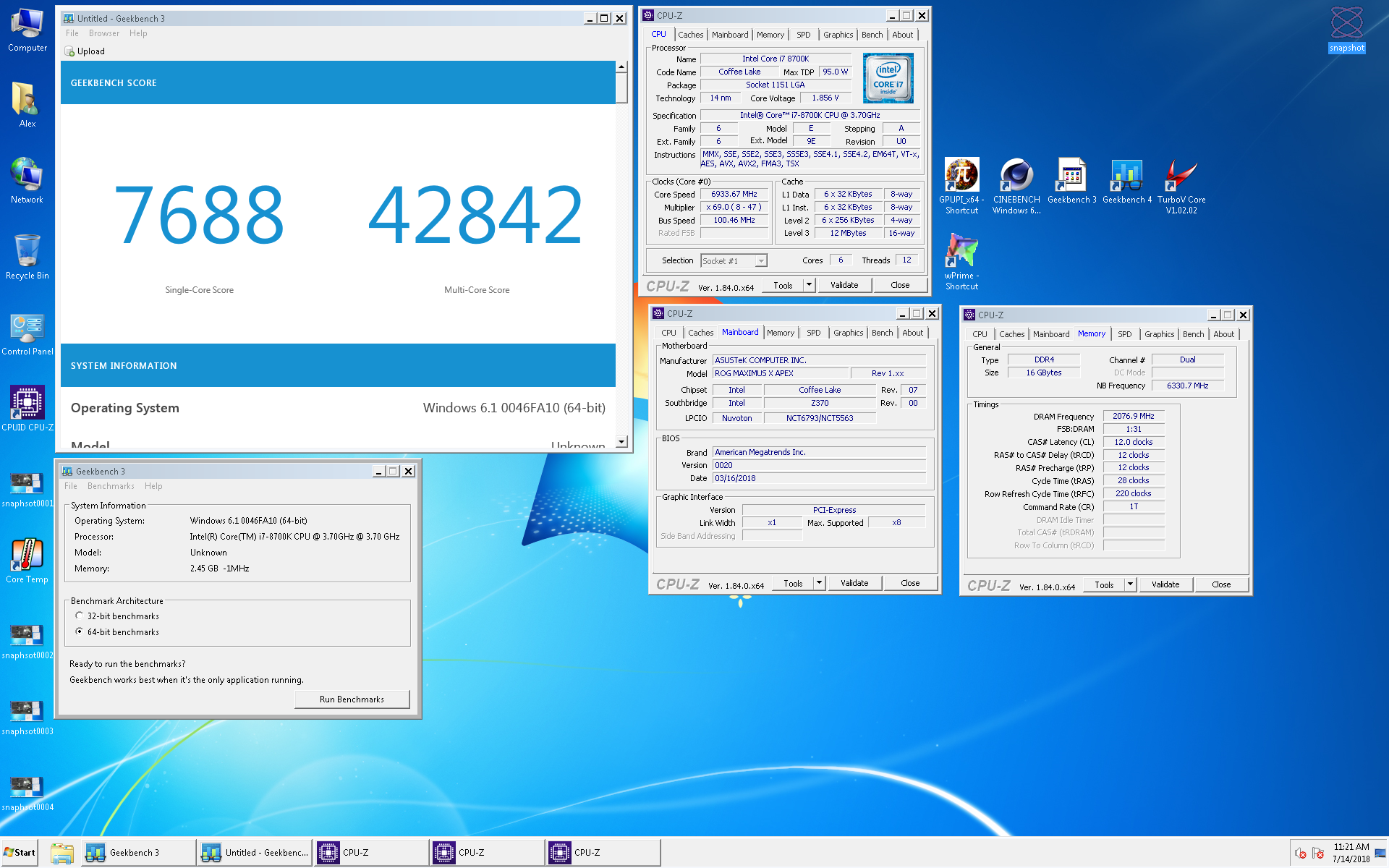Open Help menu in Geekbench results window
1389x868 pixels.
[x=138, y=33]
